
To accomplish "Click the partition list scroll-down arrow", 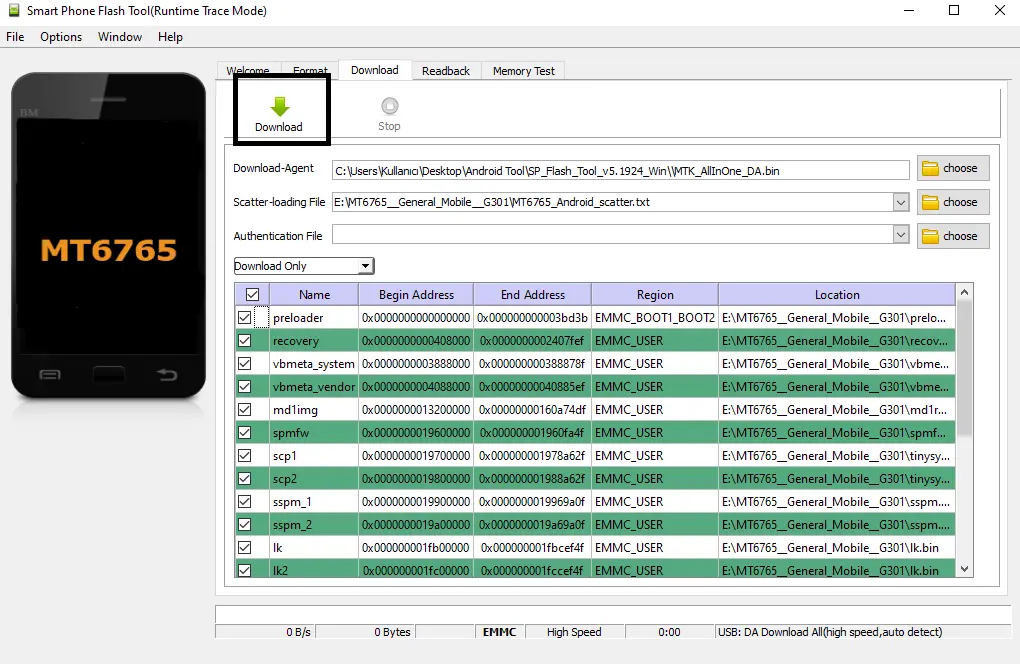I will coord(965,569).
